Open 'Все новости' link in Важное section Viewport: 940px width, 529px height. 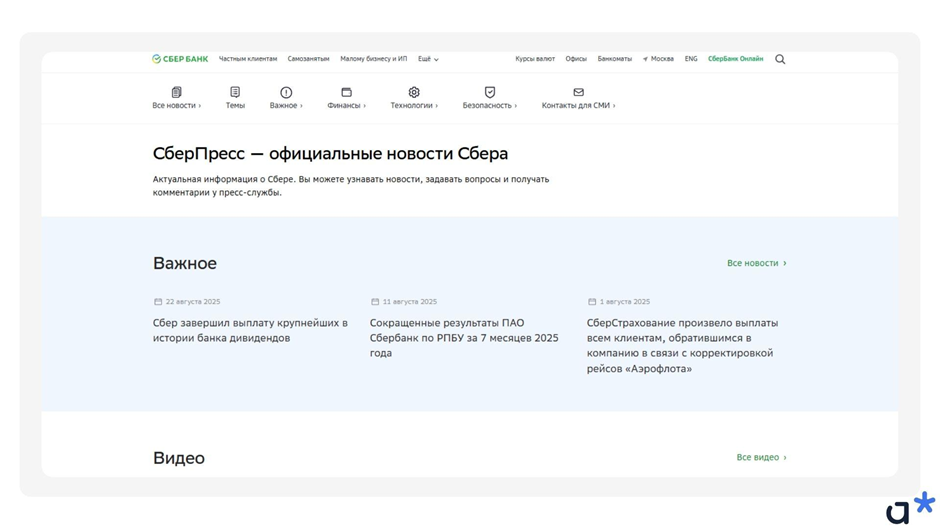756,263
